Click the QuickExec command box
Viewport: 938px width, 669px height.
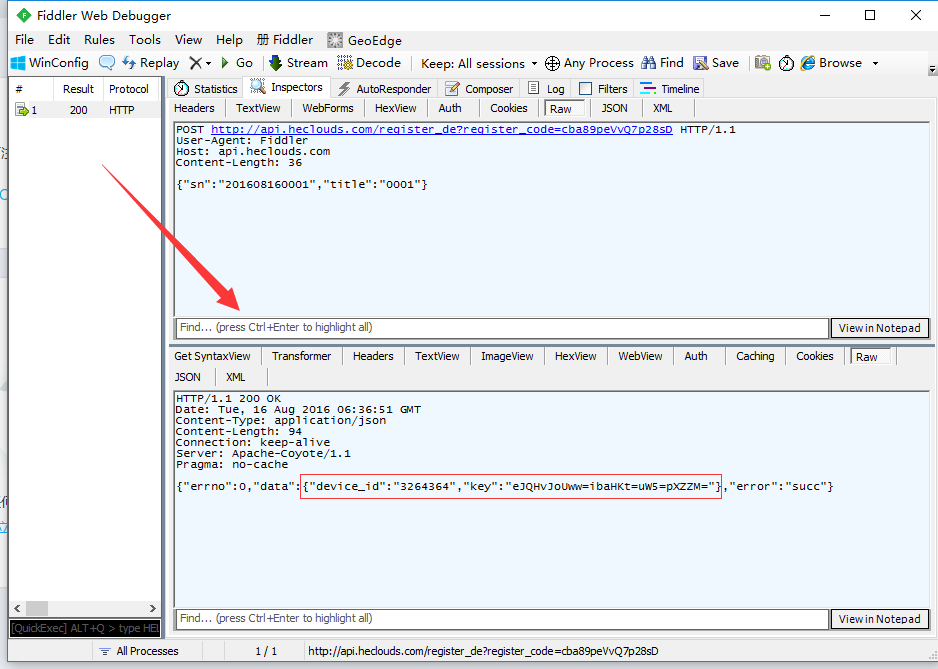tap(85, 628)
